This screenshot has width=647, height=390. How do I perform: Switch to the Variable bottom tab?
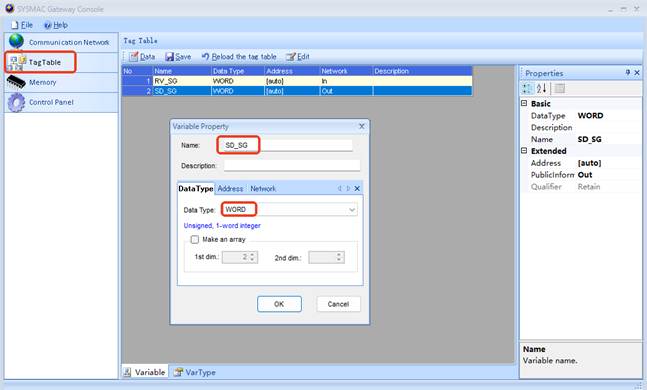(145, 372)
